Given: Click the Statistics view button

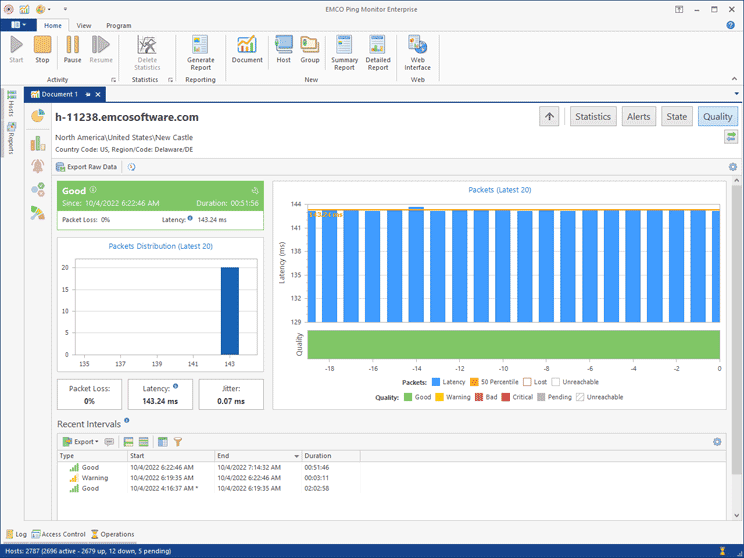Looking at the screenshot, I should [x=592, y=117].
